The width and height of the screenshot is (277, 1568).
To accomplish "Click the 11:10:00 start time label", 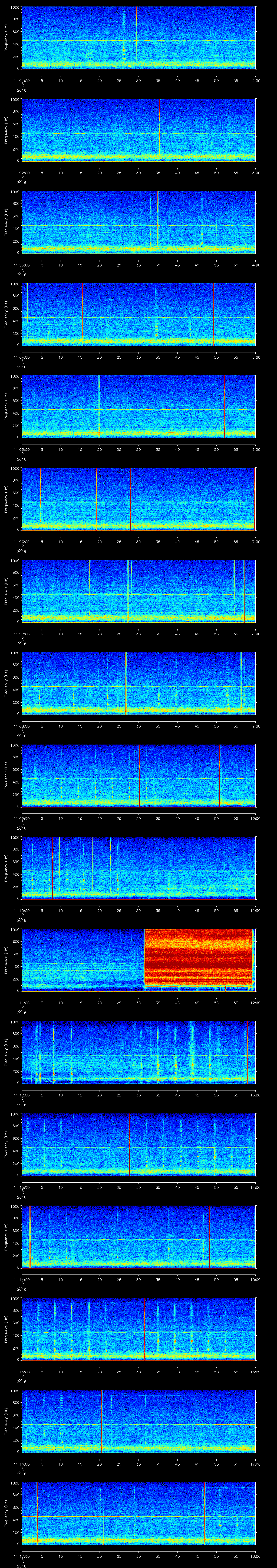I will tap(21, 910).
